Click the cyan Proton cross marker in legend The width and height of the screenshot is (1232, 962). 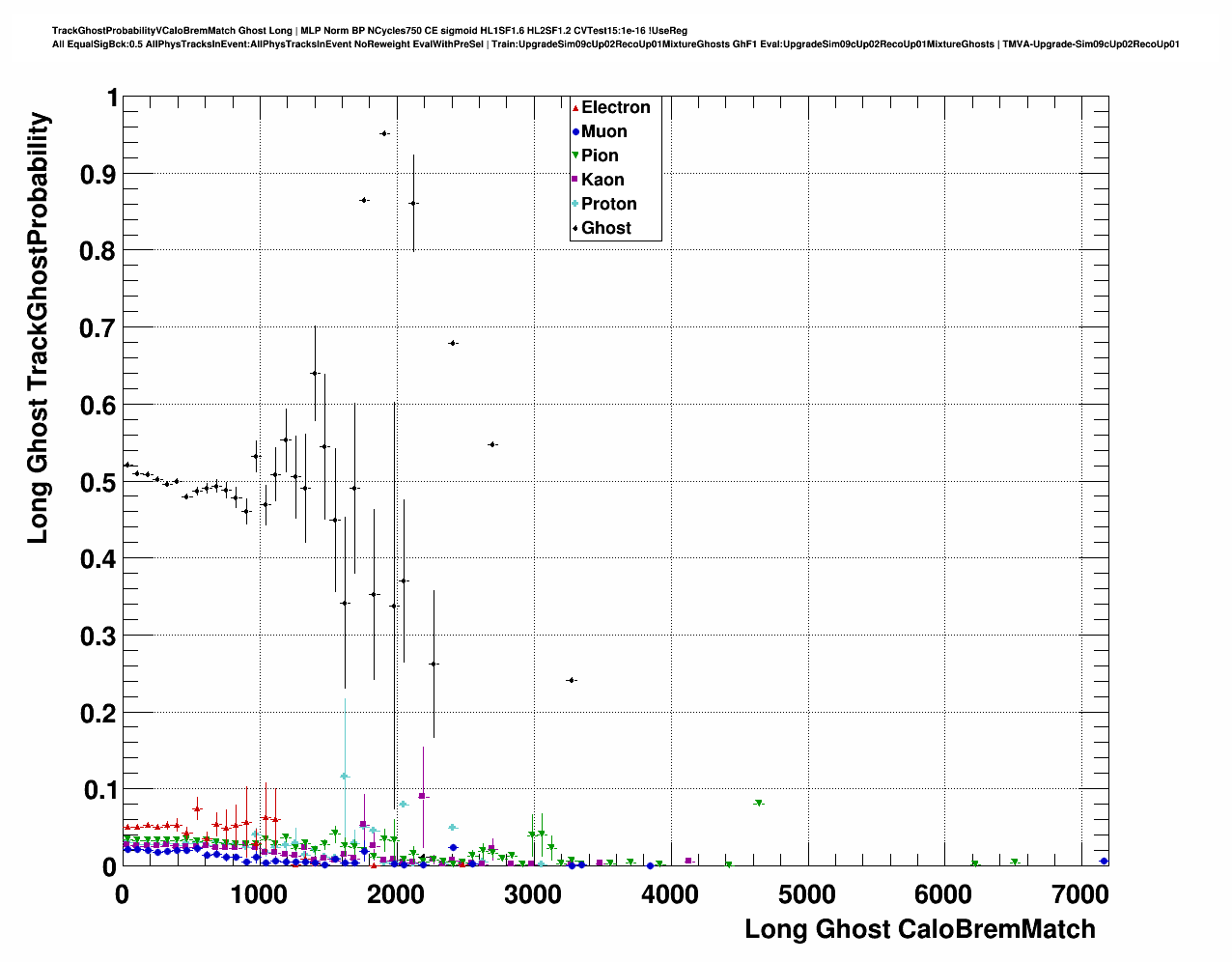coord(575,204)
